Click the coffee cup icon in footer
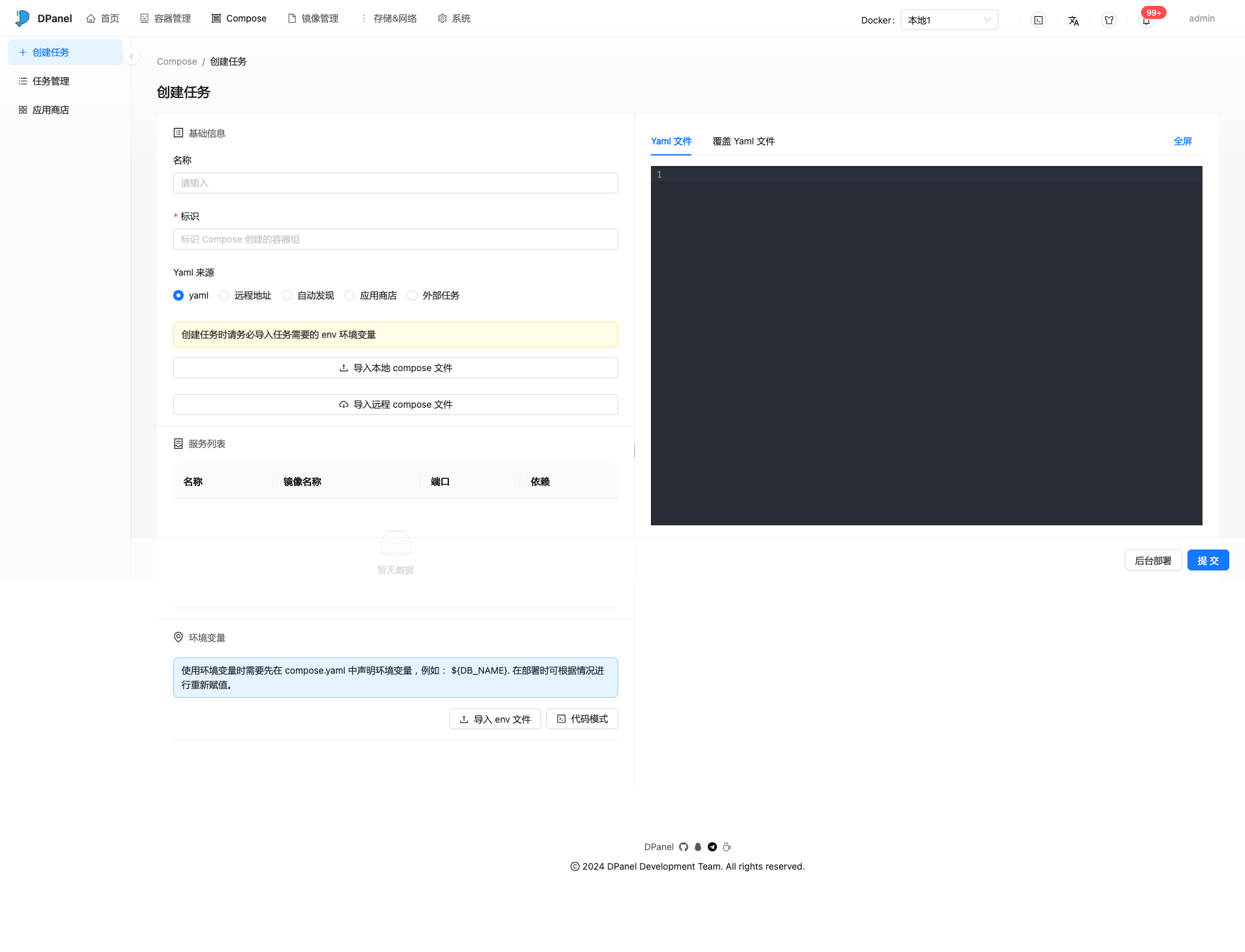This screenshot has width=1245, height=952. pyautogui.click(x=727, y=847)
